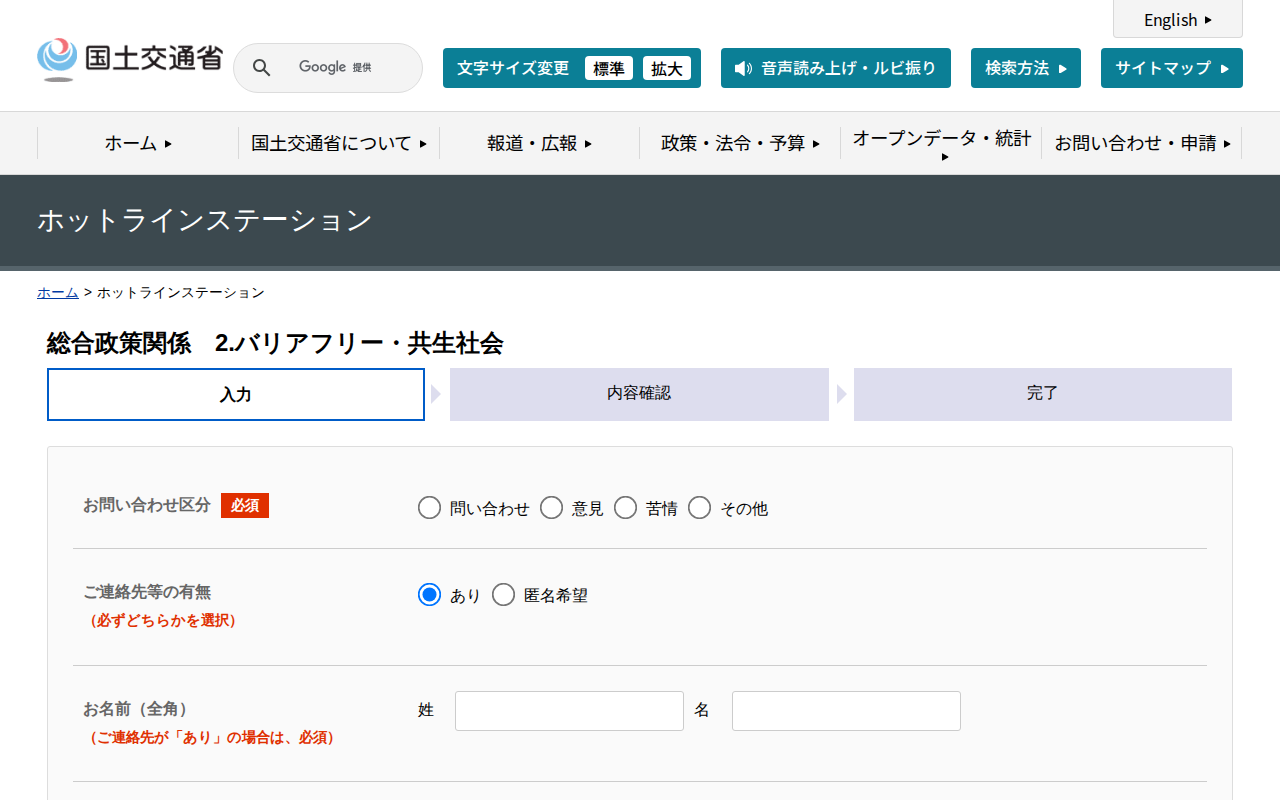Expand the 政策・法令・予算 menu
Image resolution: width=1280 pixels, height=800 pixels.
740,143
